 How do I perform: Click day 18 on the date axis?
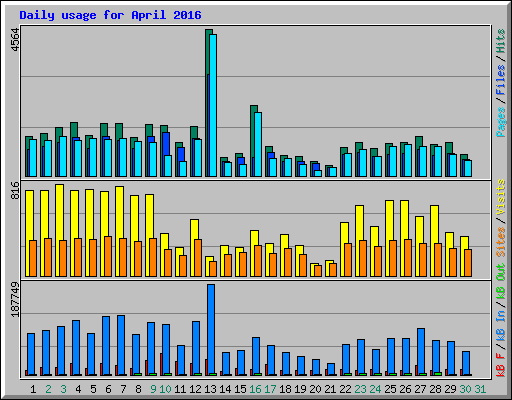coord(285,389)
